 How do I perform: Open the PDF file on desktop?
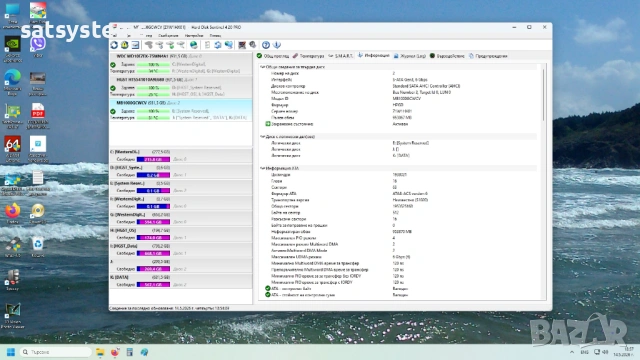(x=38, y=116)
